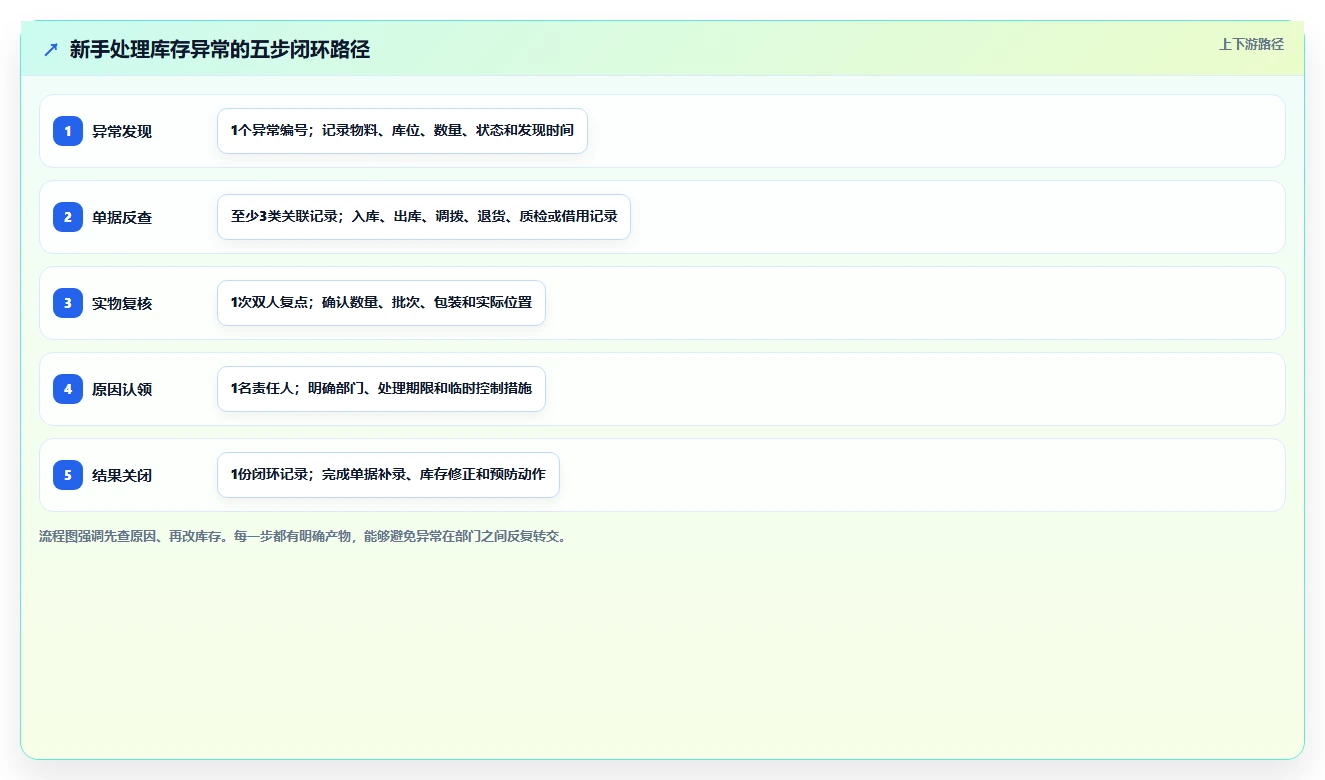Select step number 3 badge
Screen dimensions: 1325x780
pyautogui.click(x=68, y=303)
